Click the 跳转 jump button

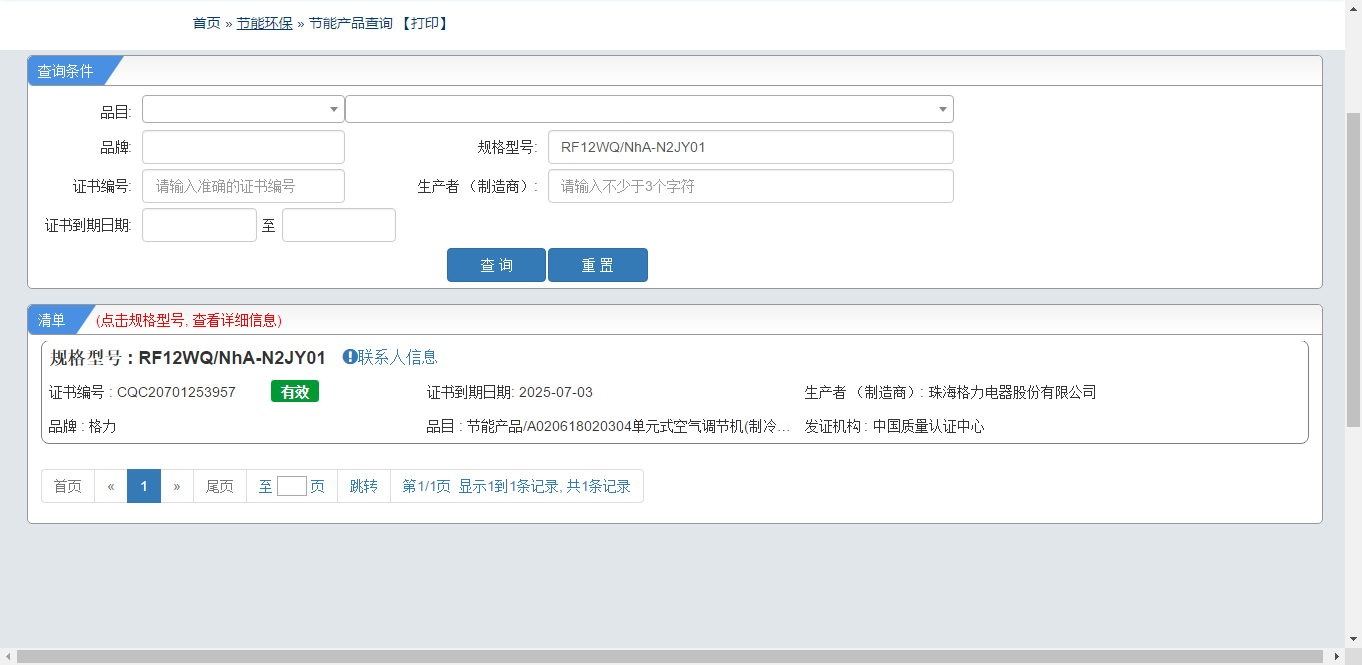(x=364, y=486)
